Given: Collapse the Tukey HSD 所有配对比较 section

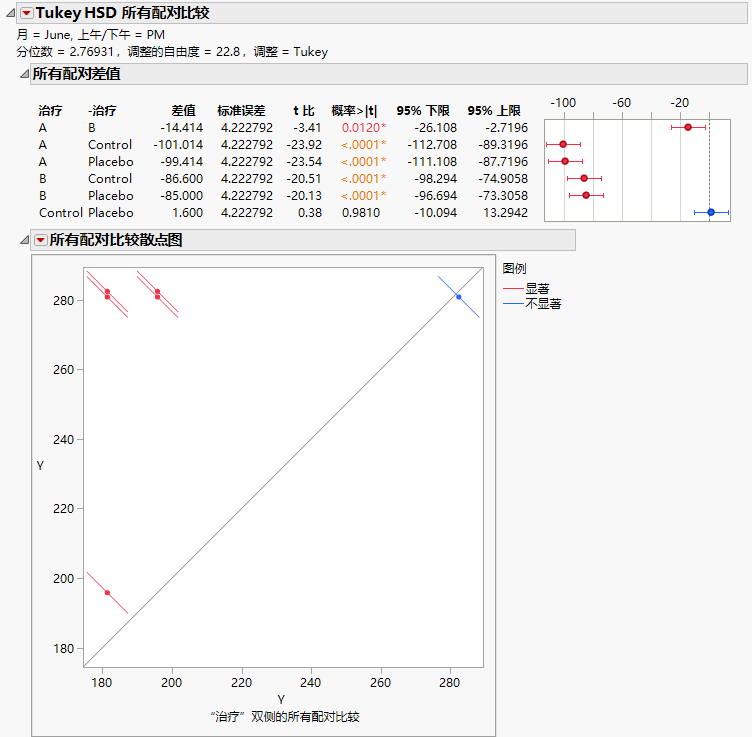Looking at the screenshot, I should tap(11, 13).
